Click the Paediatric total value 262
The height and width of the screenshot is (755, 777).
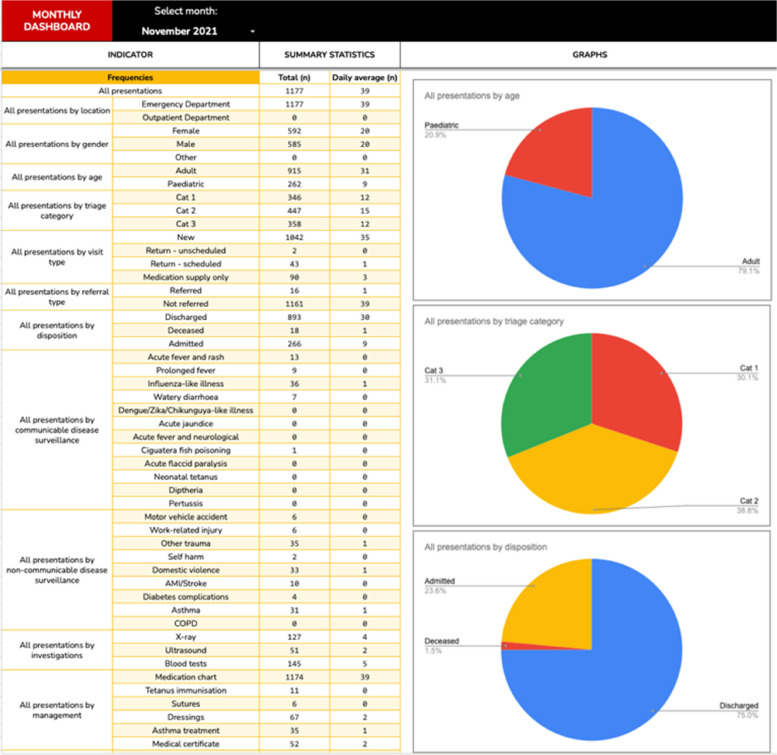click(x=294, y=184)
